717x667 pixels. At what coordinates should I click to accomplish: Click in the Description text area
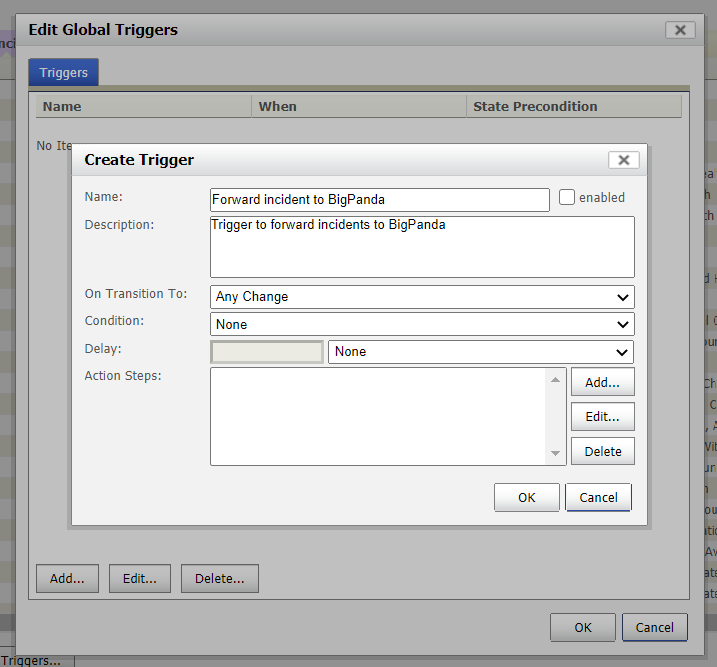pyautogui.click(x=422, y=247)
